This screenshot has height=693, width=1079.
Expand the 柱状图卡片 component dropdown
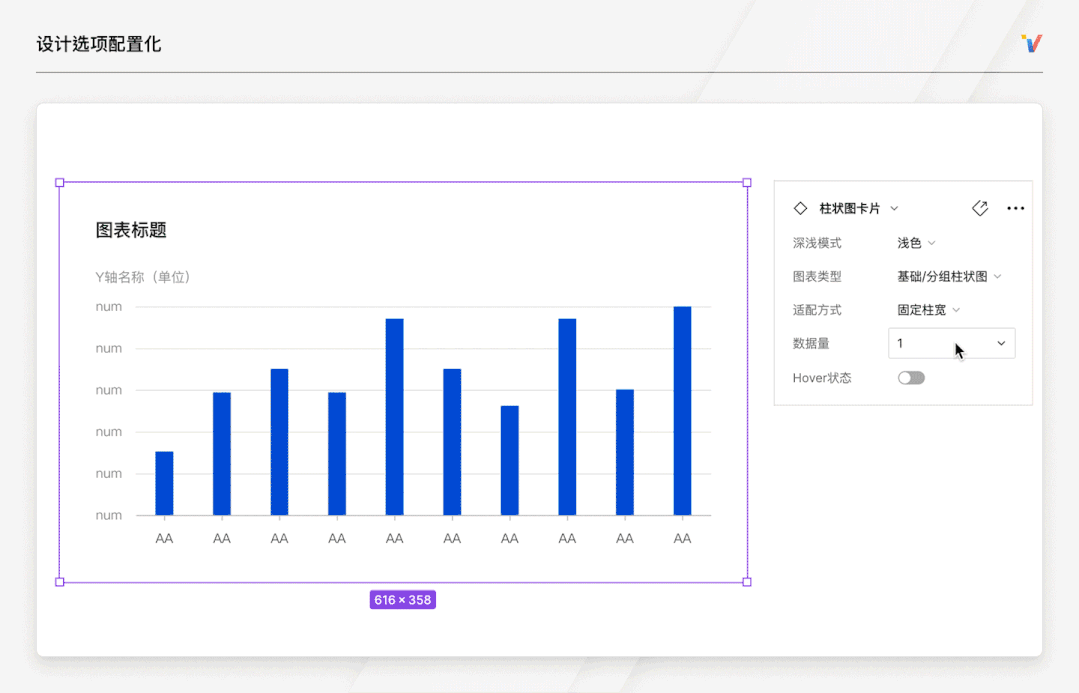pyautogui.click(x=894, y=207)
